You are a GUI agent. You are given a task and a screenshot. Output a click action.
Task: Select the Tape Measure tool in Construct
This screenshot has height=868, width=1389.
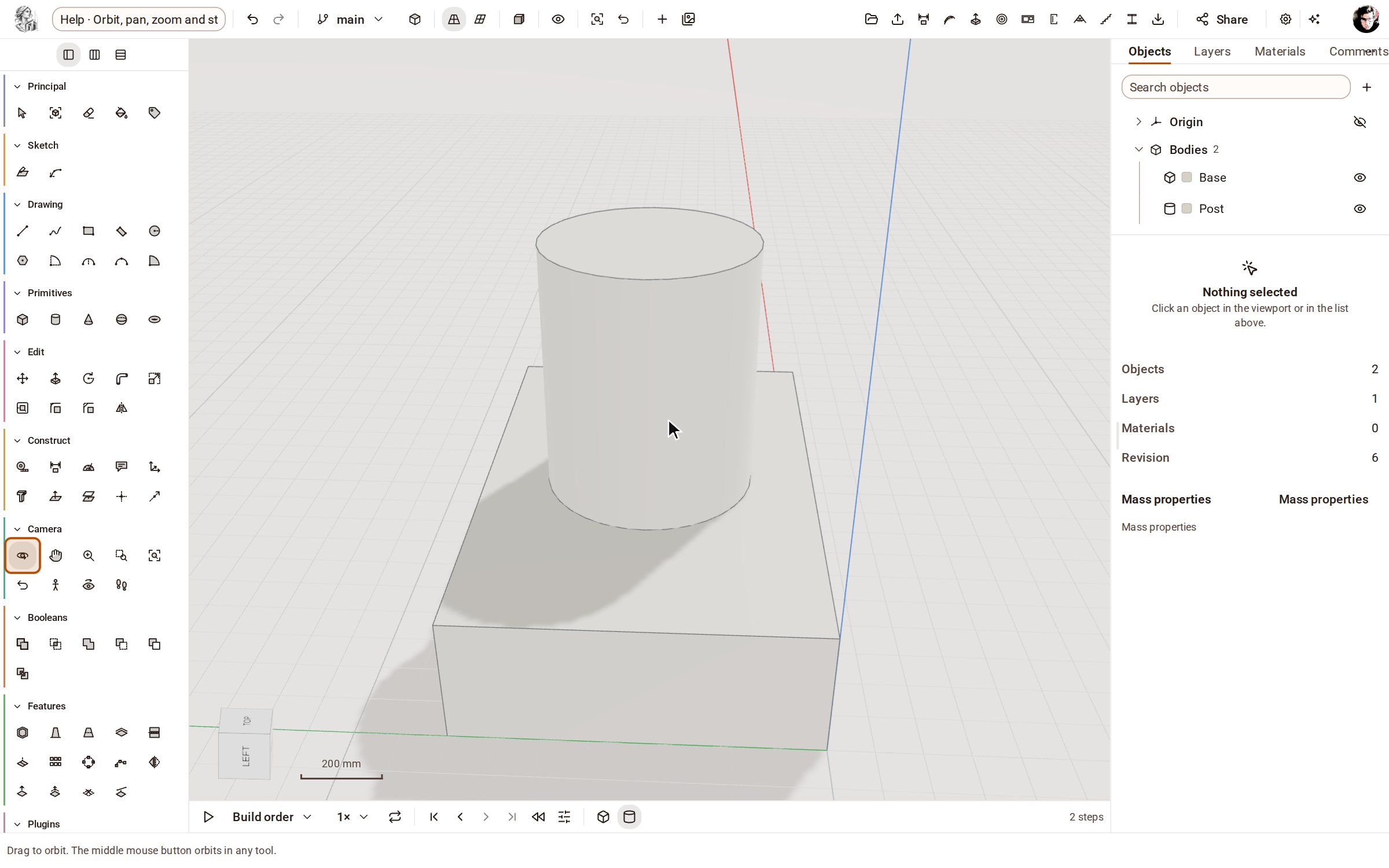tap(22, 467)
